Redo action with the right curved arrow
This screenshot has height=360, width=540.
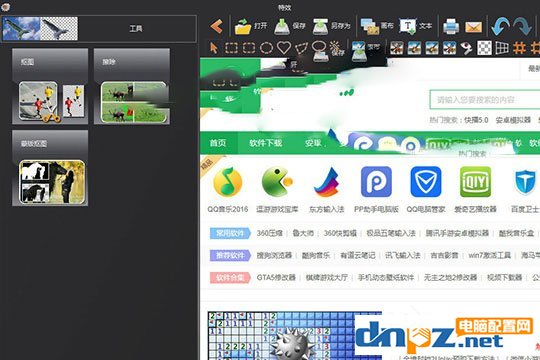point(522,27)
